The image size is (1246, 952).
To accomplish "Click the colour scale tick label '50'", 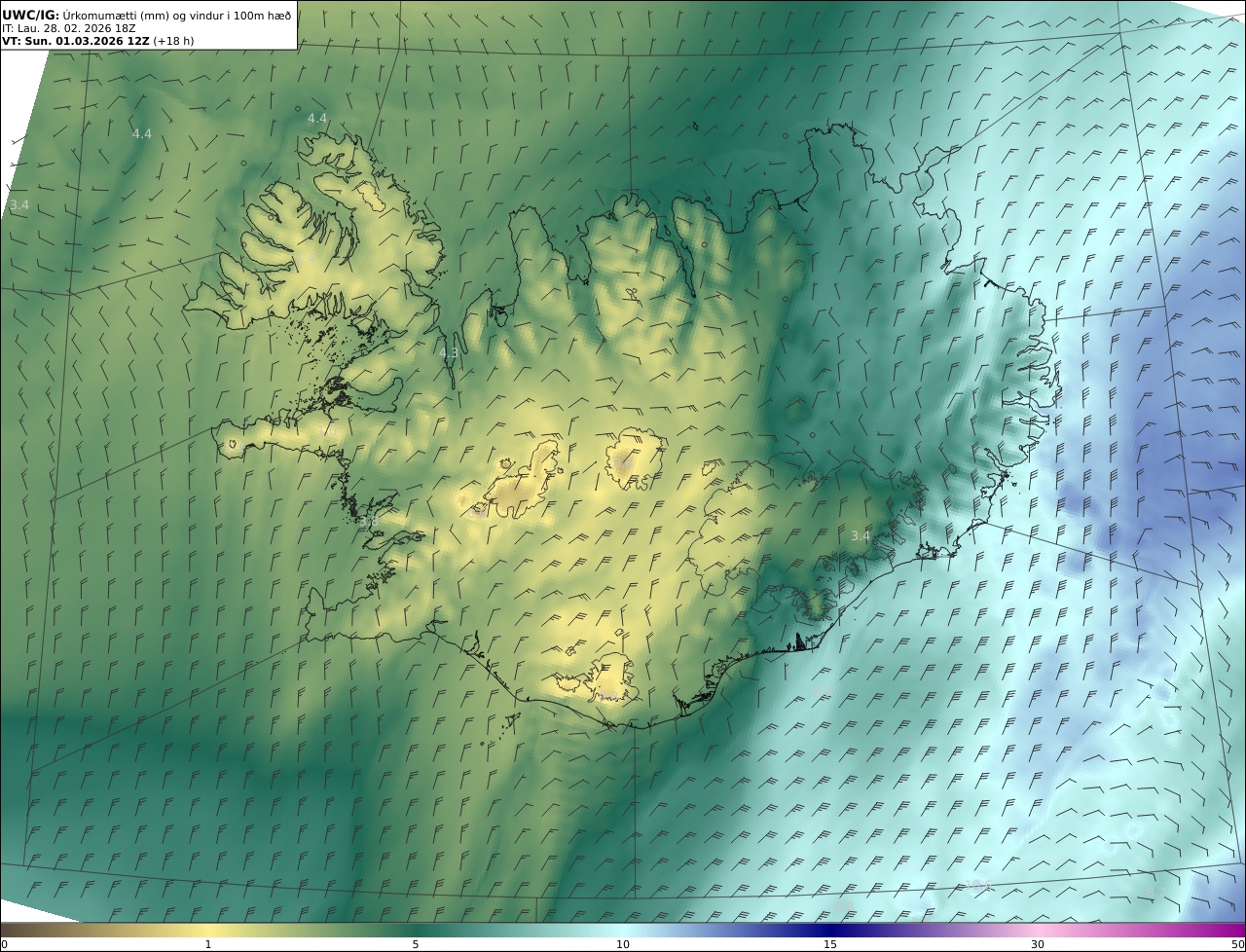I will (x=1238, y=944).
